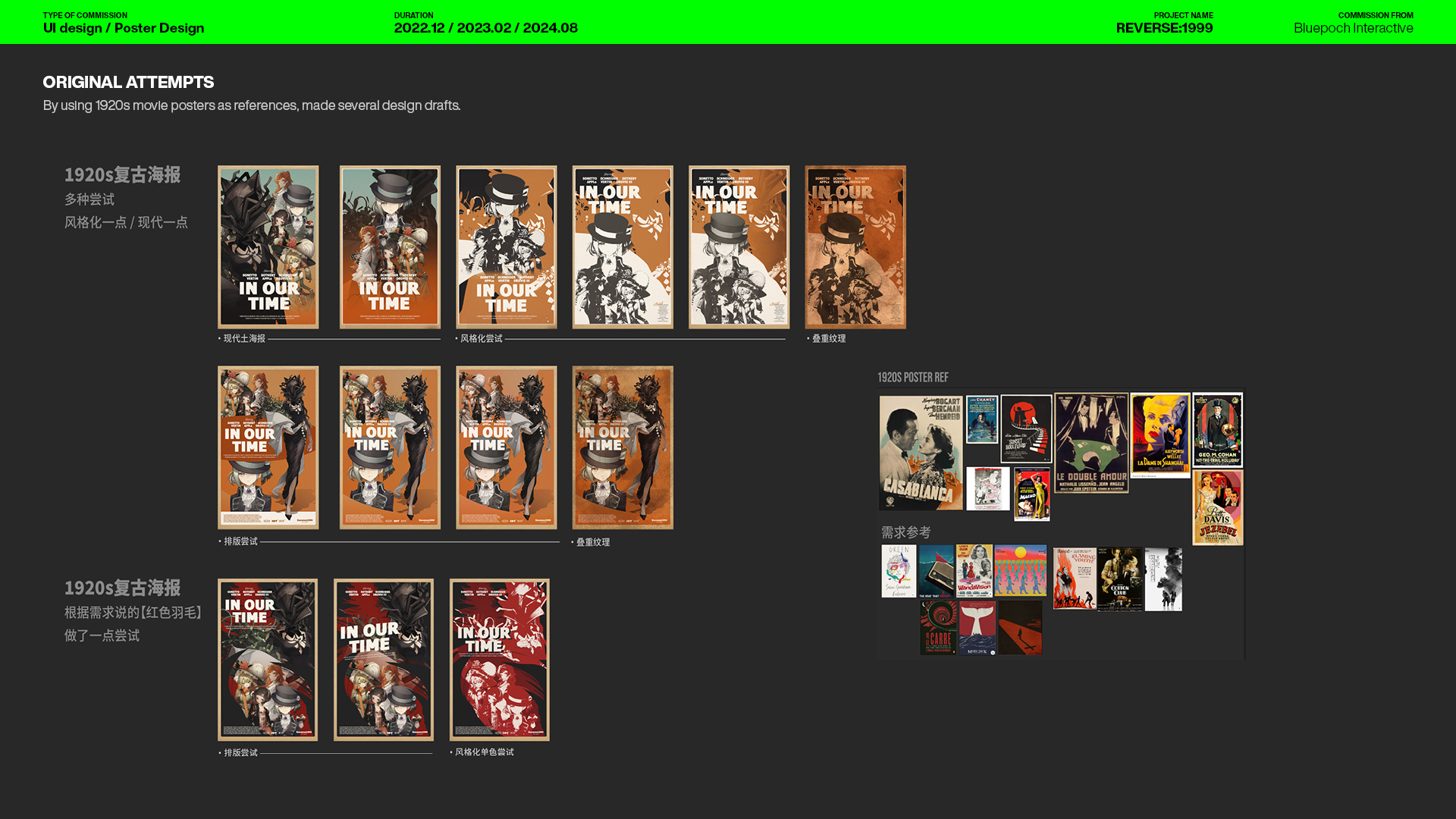1456x819 pixels.
Task: Click the DURATION label
Action: click(414, 15)
